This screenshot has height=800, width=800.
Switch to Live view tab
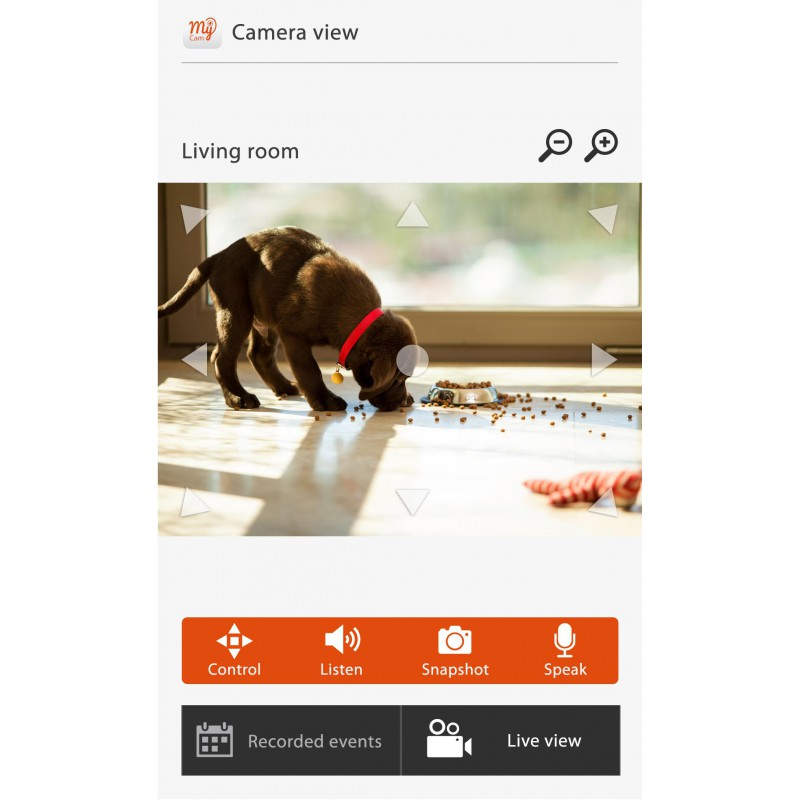point(511,740)
